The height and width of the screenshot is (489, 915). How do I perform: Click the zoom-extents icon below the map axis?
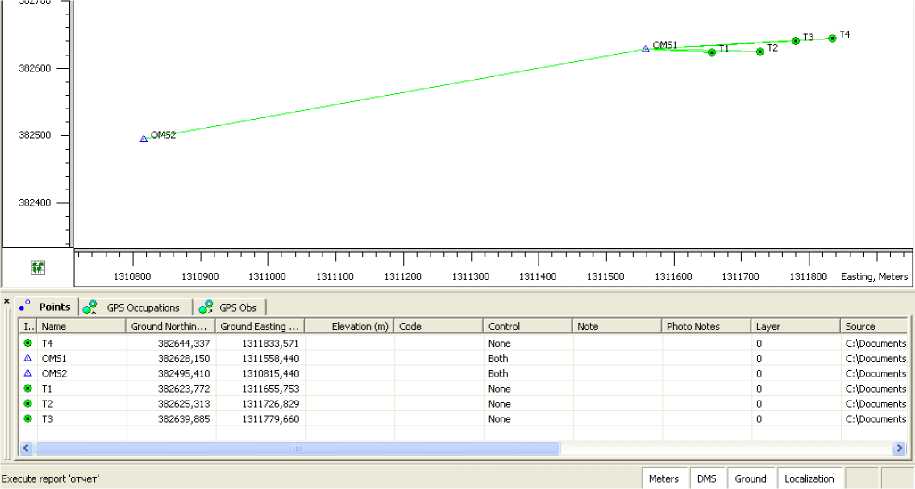click(x=38, y=267)
